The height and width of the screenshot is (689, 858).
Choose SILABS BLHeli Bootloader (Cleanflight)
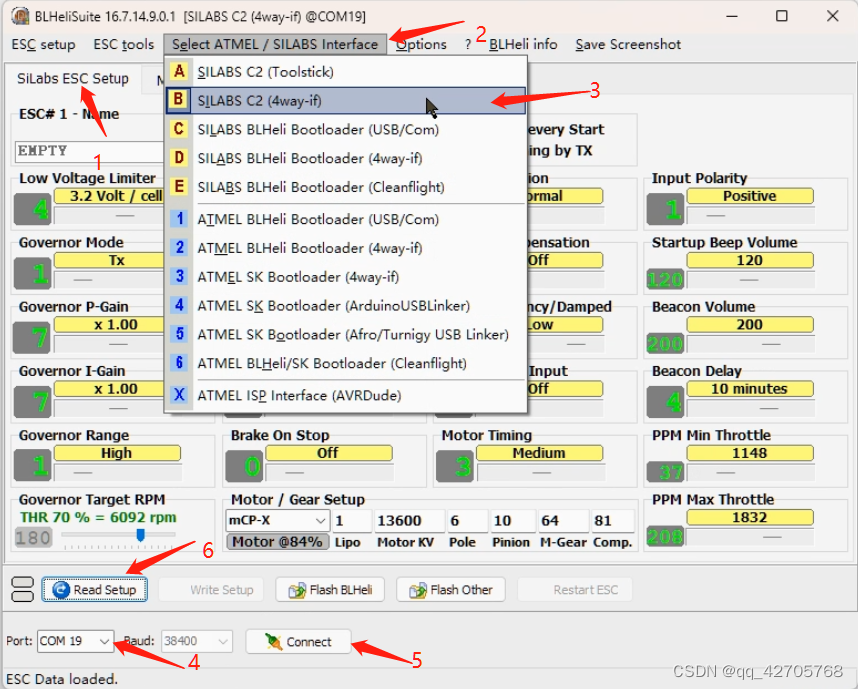coord(346,187)
